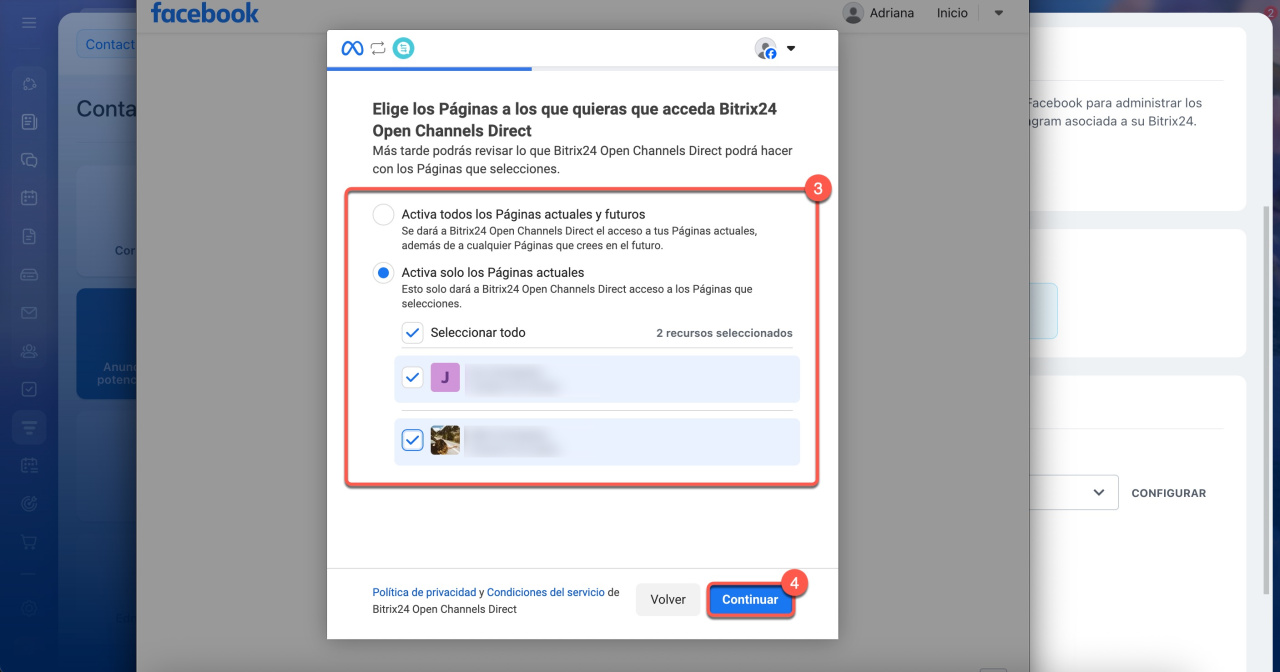Open the news feed icon in sidebar

tap(29, 122)
